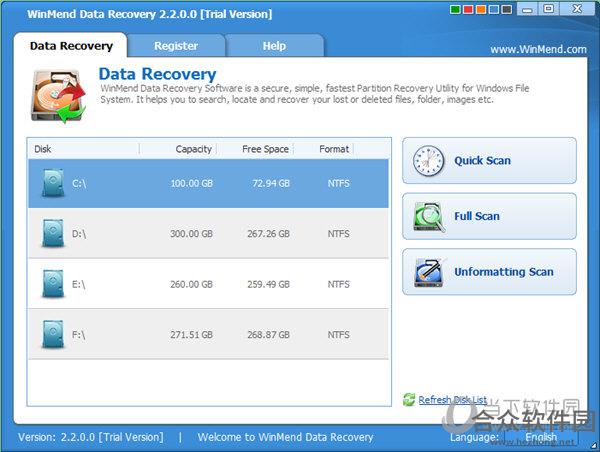The width and height of the screenshot is (600, 452).
Task: Start a Full Scan
Action: pos(489,216)
